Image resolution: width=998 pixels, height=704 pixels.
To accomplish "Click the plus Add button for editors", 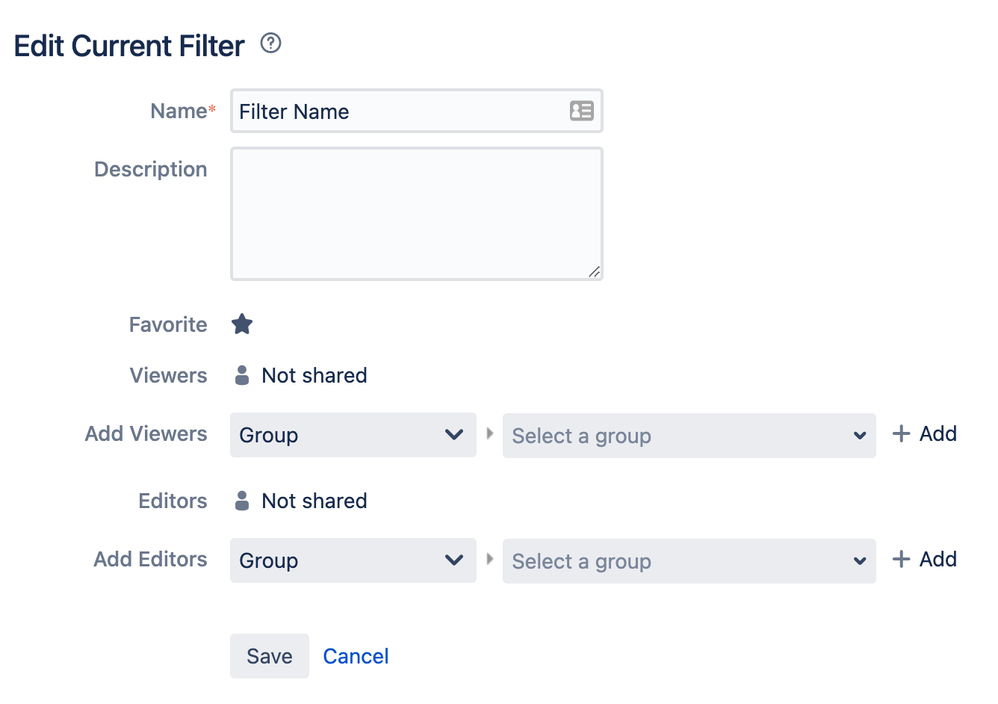I will pos(924,559).
